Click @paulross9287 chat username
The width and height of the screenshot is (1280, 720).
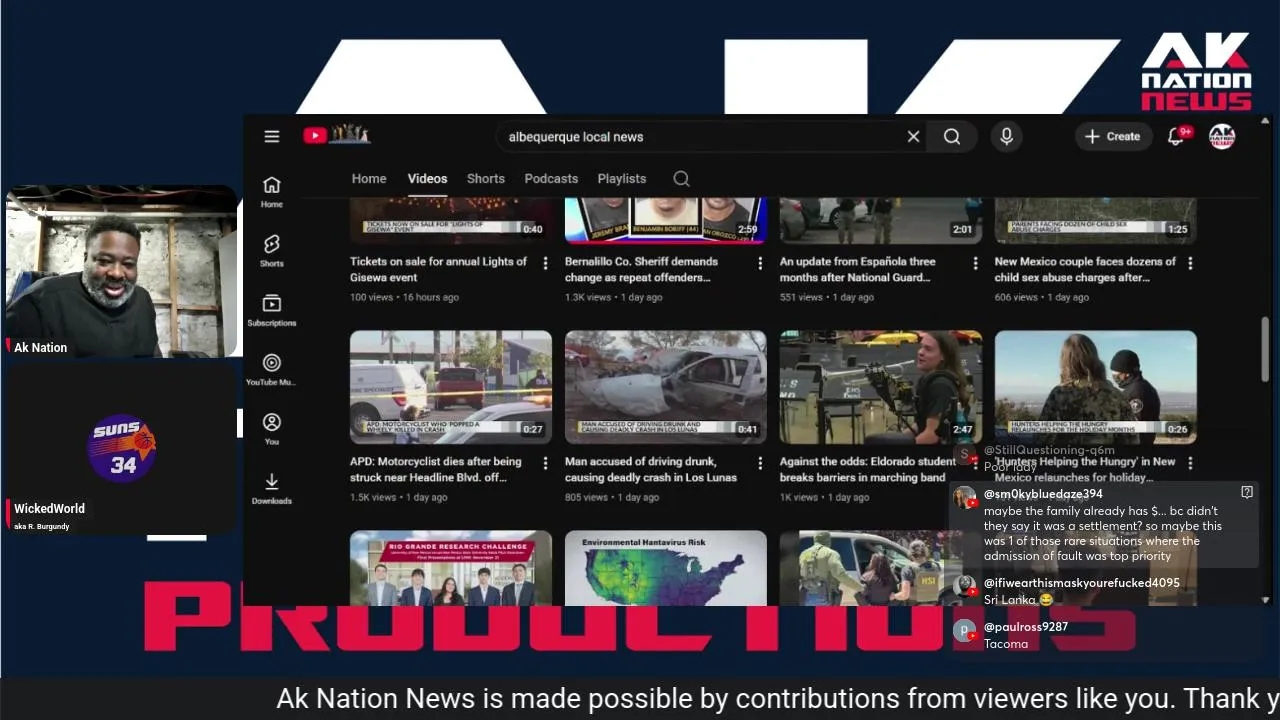[x=1026, y=627]
